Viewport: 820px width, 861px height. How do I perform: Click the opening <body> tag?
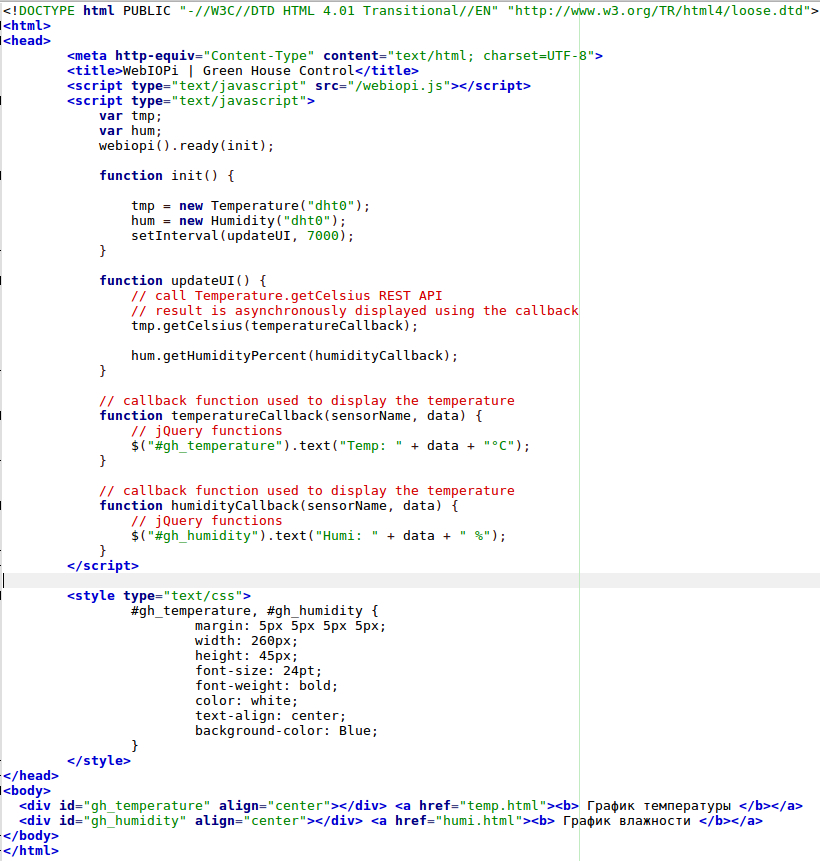pyautogui.click(x=27, y=791)
